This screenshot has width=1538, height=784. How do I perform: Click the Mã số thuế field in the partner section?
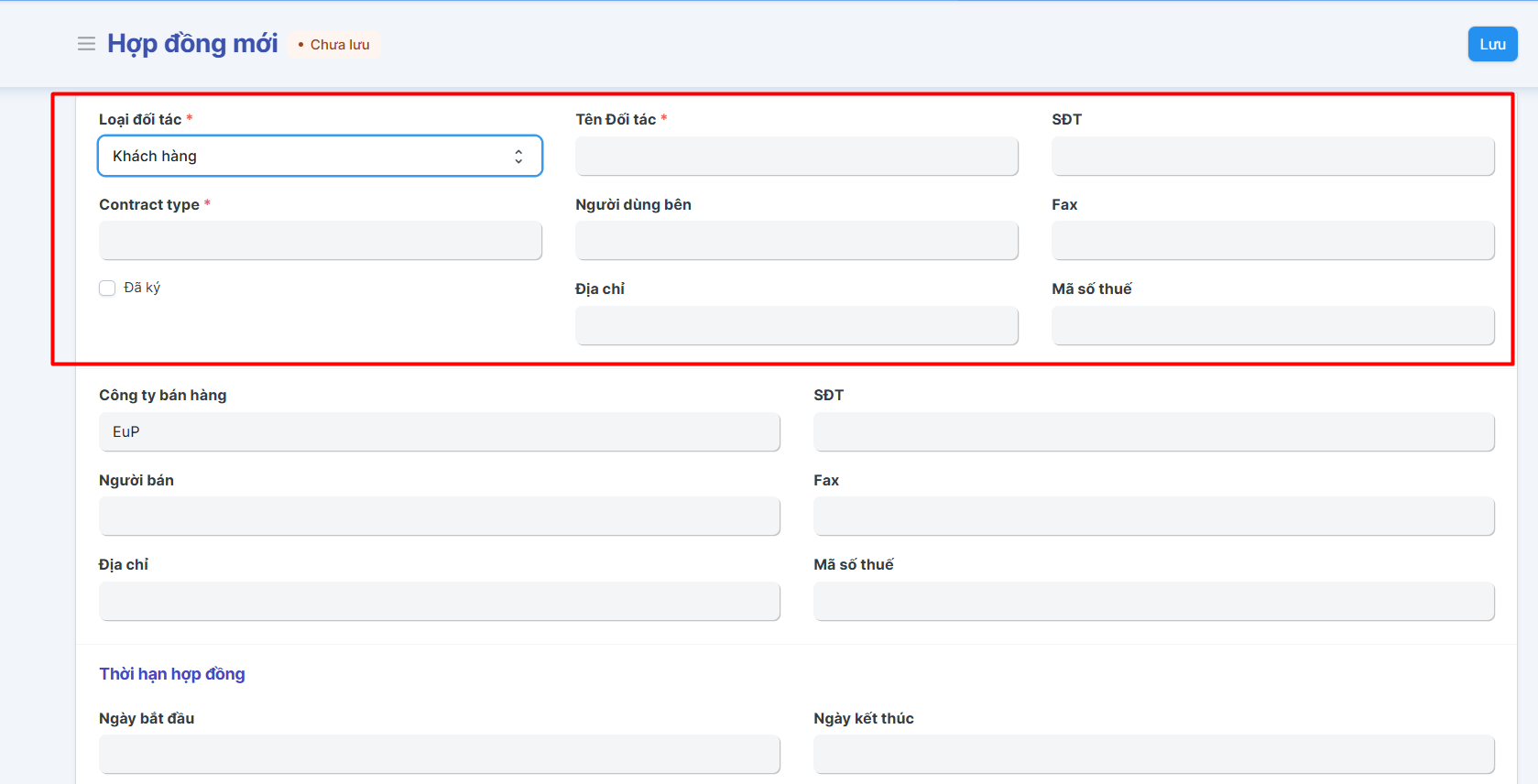pyautogui.click(x=1272, y=326)
